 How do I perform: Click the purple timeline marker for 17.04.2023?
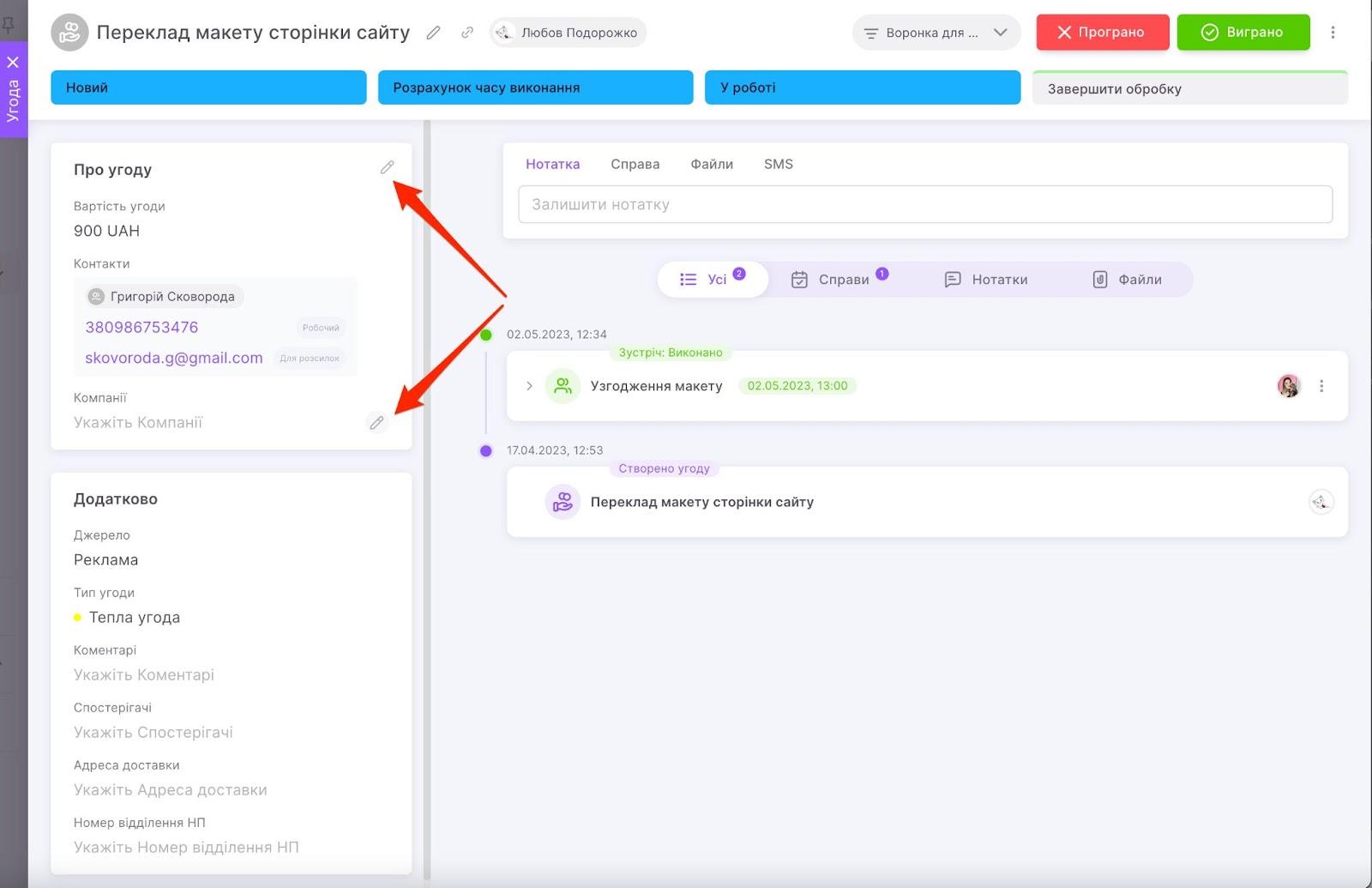click(x=486, y=450)
